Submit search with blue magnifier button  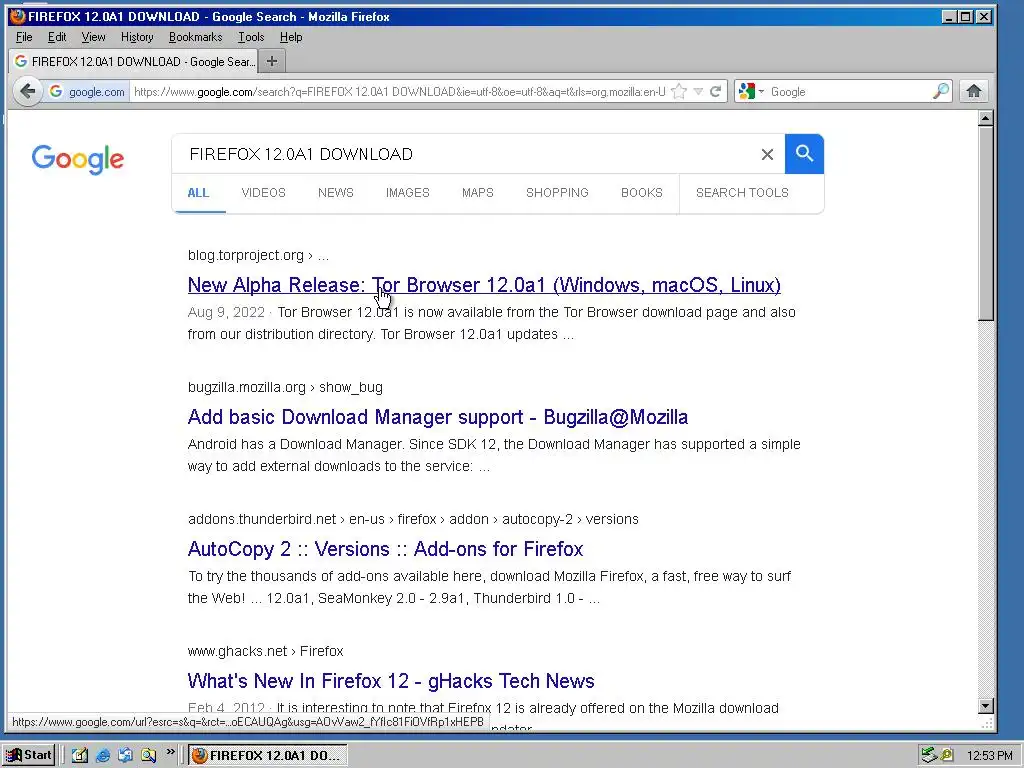tap(805, 154)
